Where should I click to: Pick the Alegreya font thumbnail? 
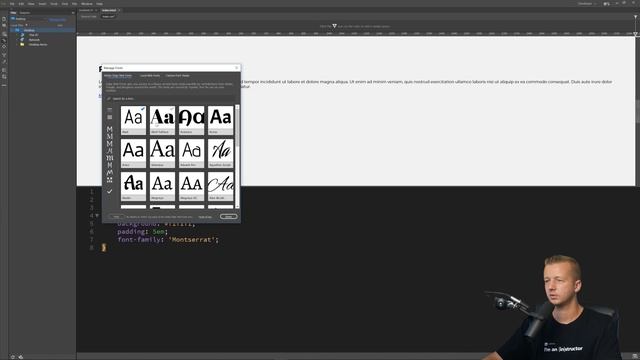pyautogui.click(x=162, y=187)
